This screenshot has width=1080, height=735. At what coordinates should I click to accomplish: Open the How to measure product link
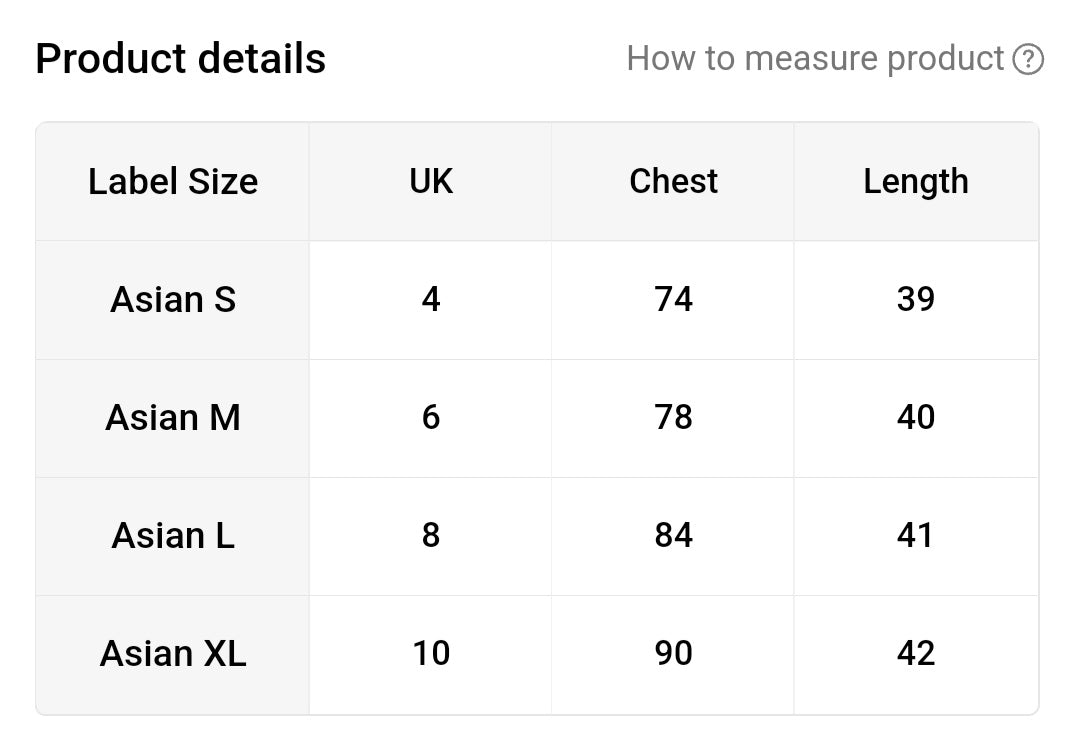coord(816,59)
